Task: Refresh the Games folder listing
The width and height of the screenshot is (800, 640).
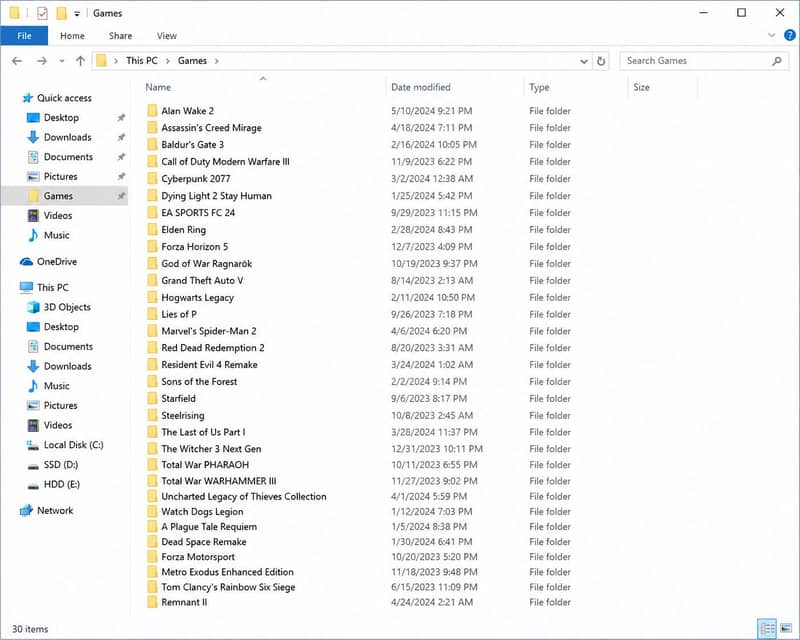Action: point(601,61)
